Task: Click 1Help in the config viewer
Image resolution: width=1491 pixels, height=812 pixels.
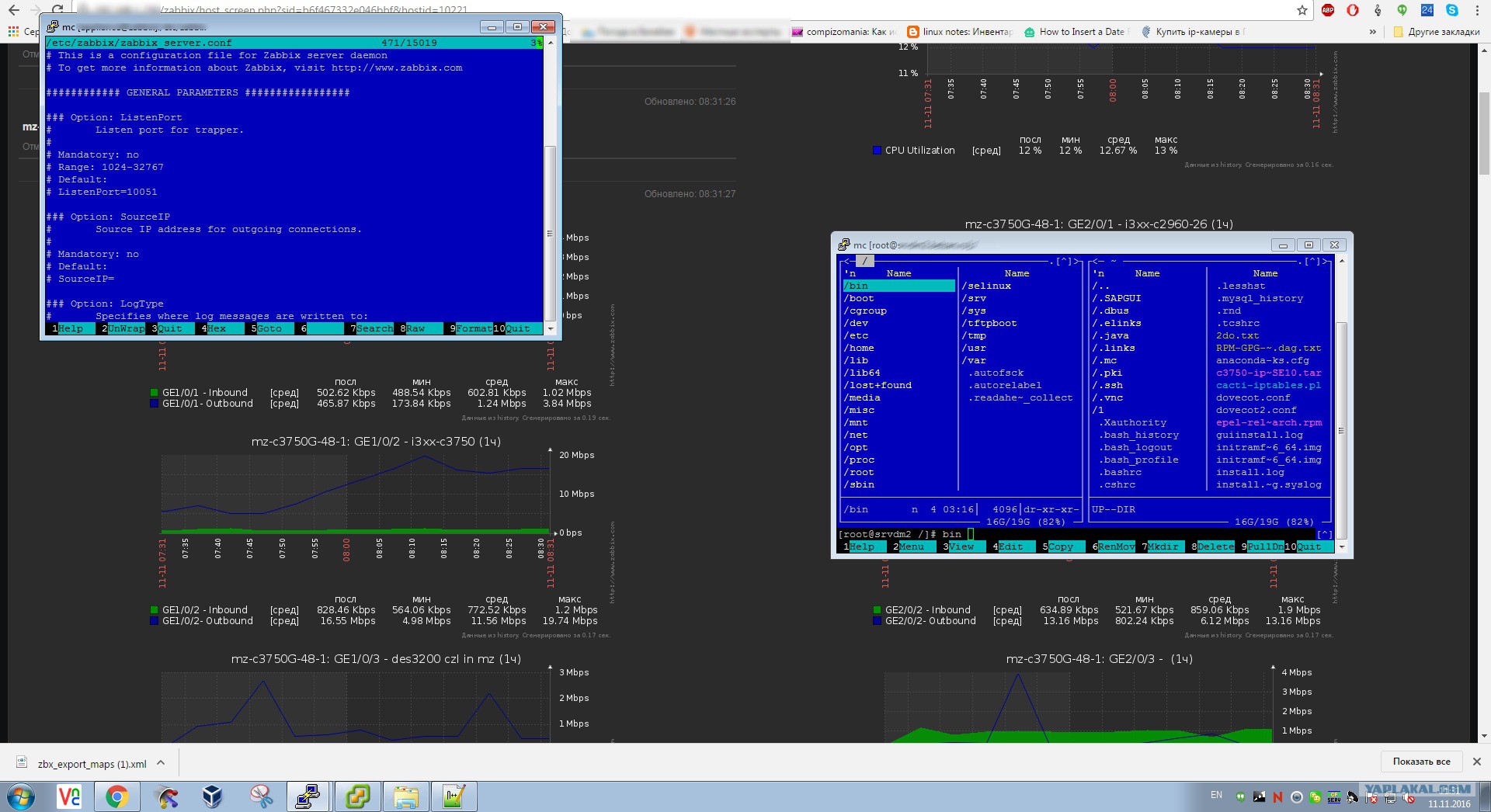Action: (70, 328)
